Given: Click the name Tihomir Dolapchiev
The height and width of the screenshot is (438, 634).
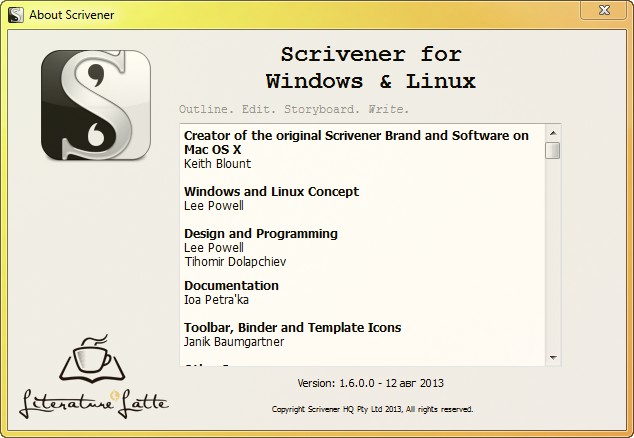Looking at the screenshot, I should pyautogui.click(x=235, y=262).
